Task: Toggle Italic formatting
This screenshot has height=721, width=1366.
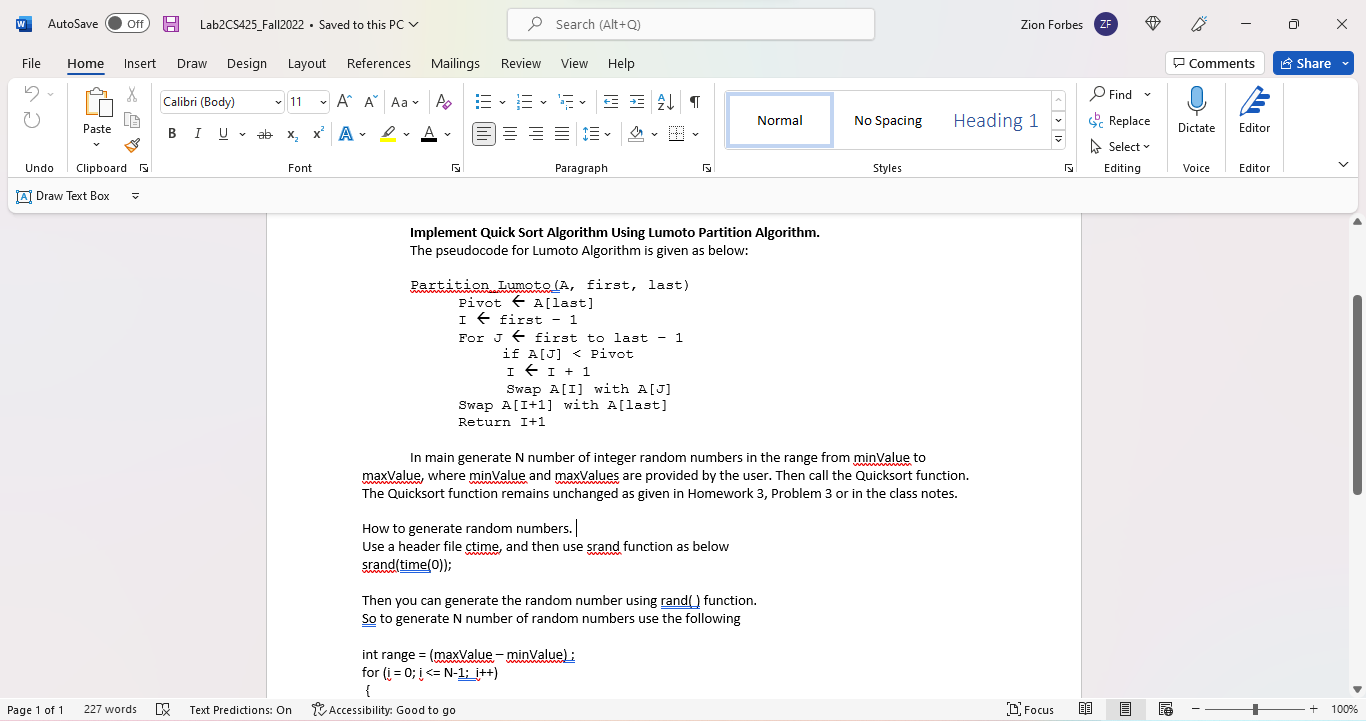Action: 197,134
